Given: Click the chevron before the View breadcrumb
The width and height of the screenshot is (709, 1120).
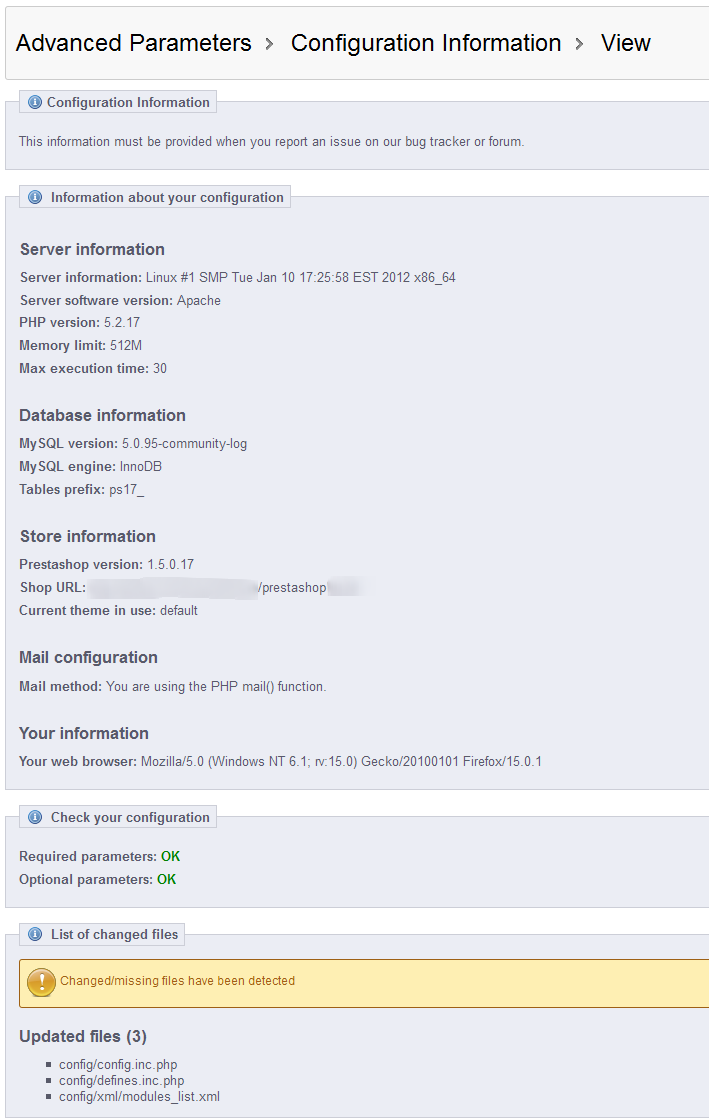Looking at the screenshot, I should (x=580, y=44).
